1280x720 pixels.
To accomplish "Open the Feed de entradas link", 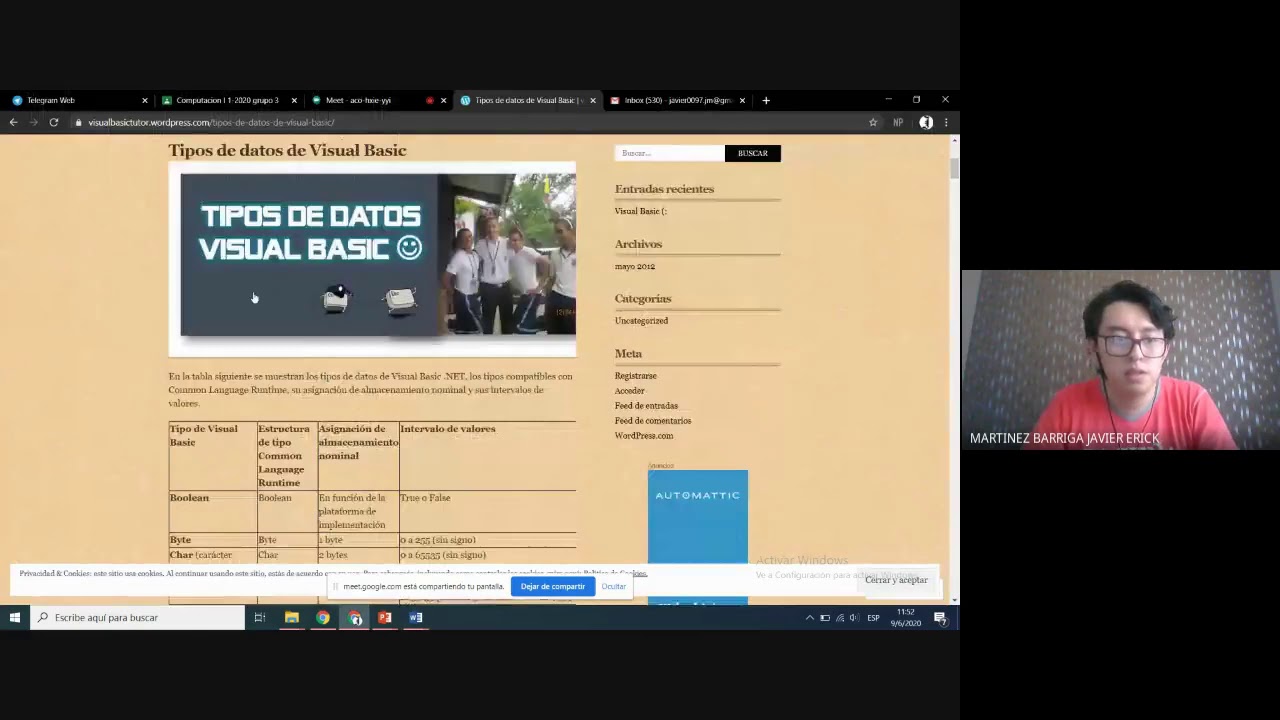I will (x=646, y=406).
